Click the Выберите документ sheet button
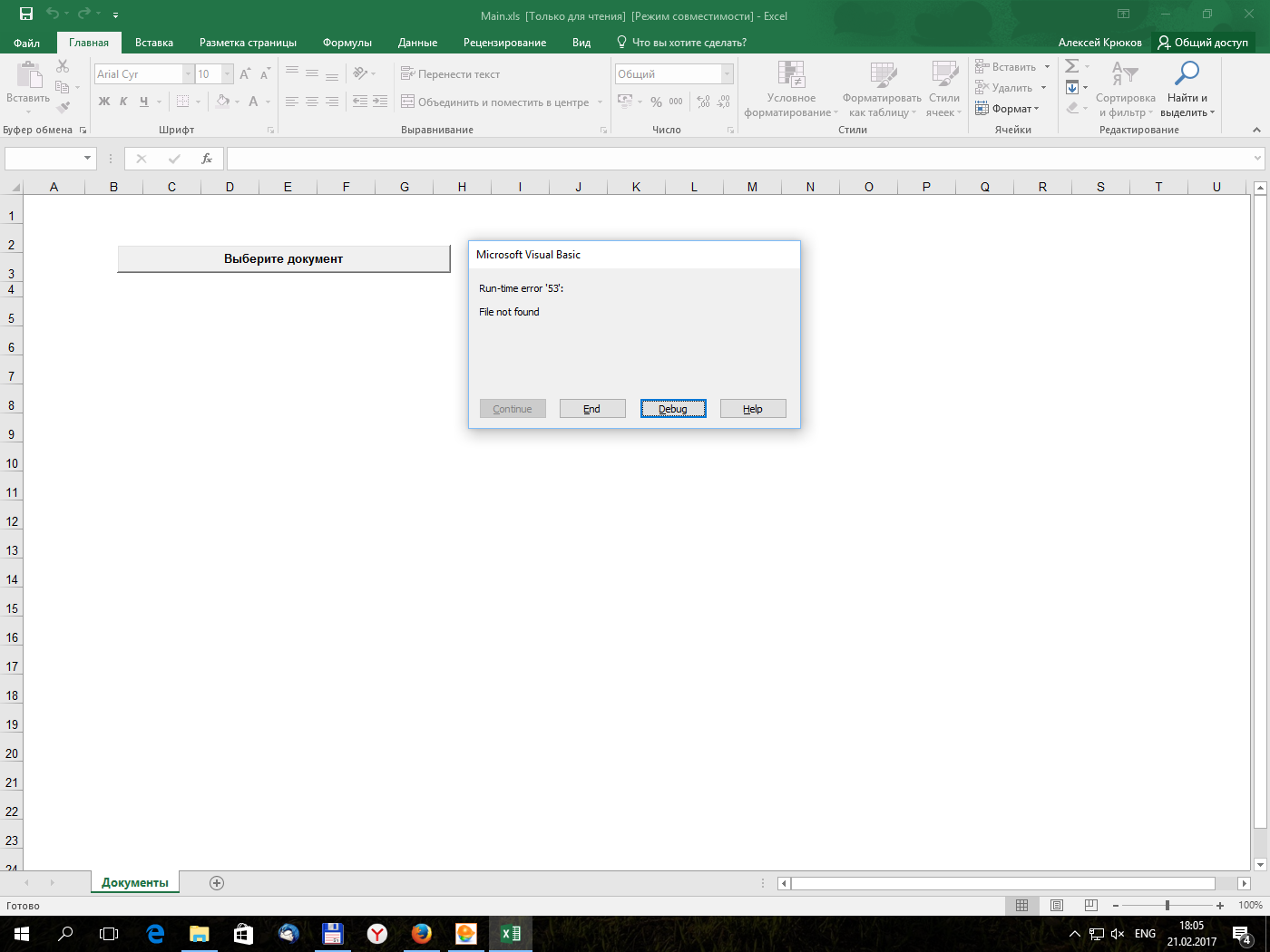Image resolution: width=1270 pixels, height=952 pixels. pos(284,258)
